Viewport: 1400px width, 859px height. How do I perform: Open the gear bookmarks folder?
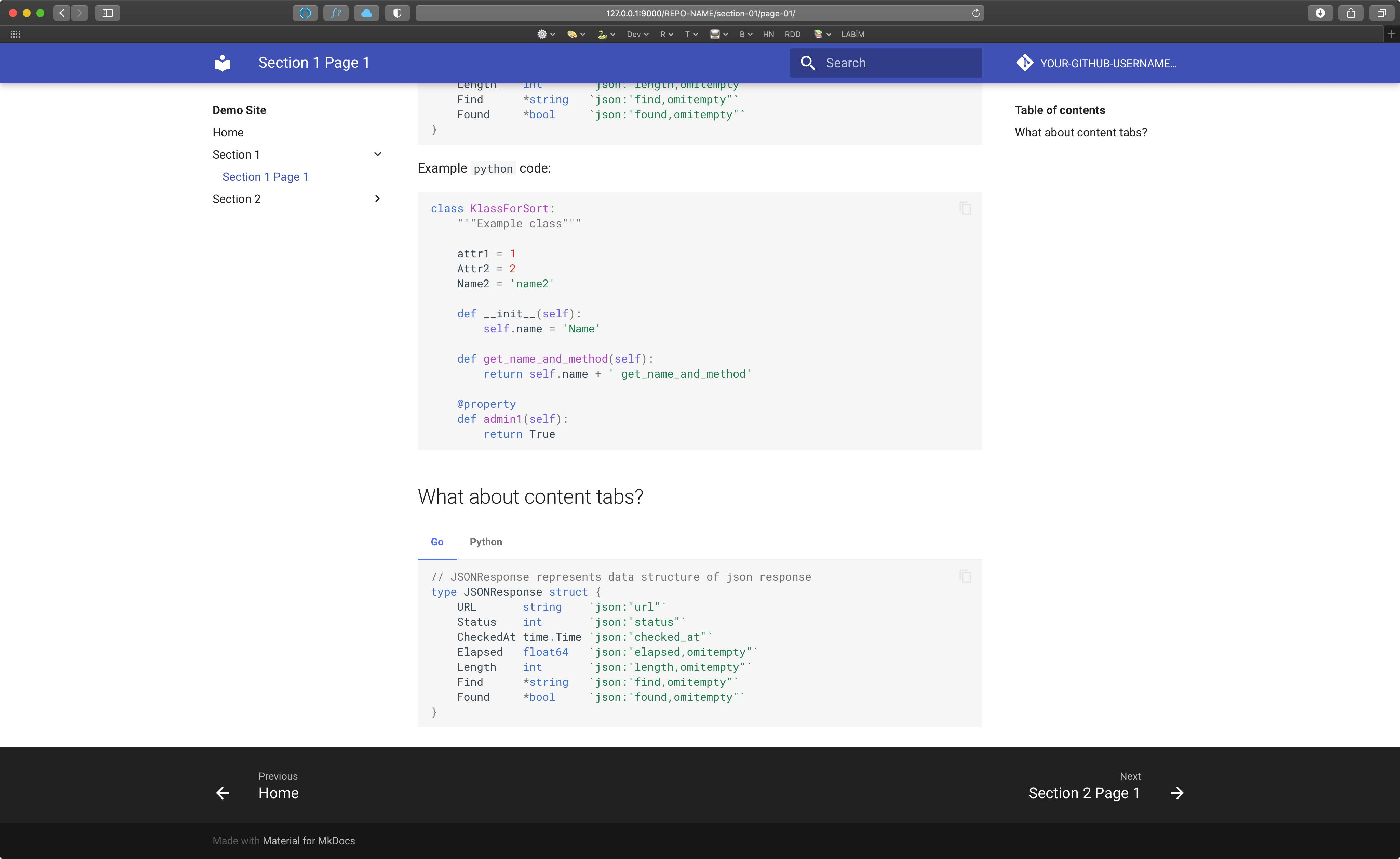pos(546,34)
